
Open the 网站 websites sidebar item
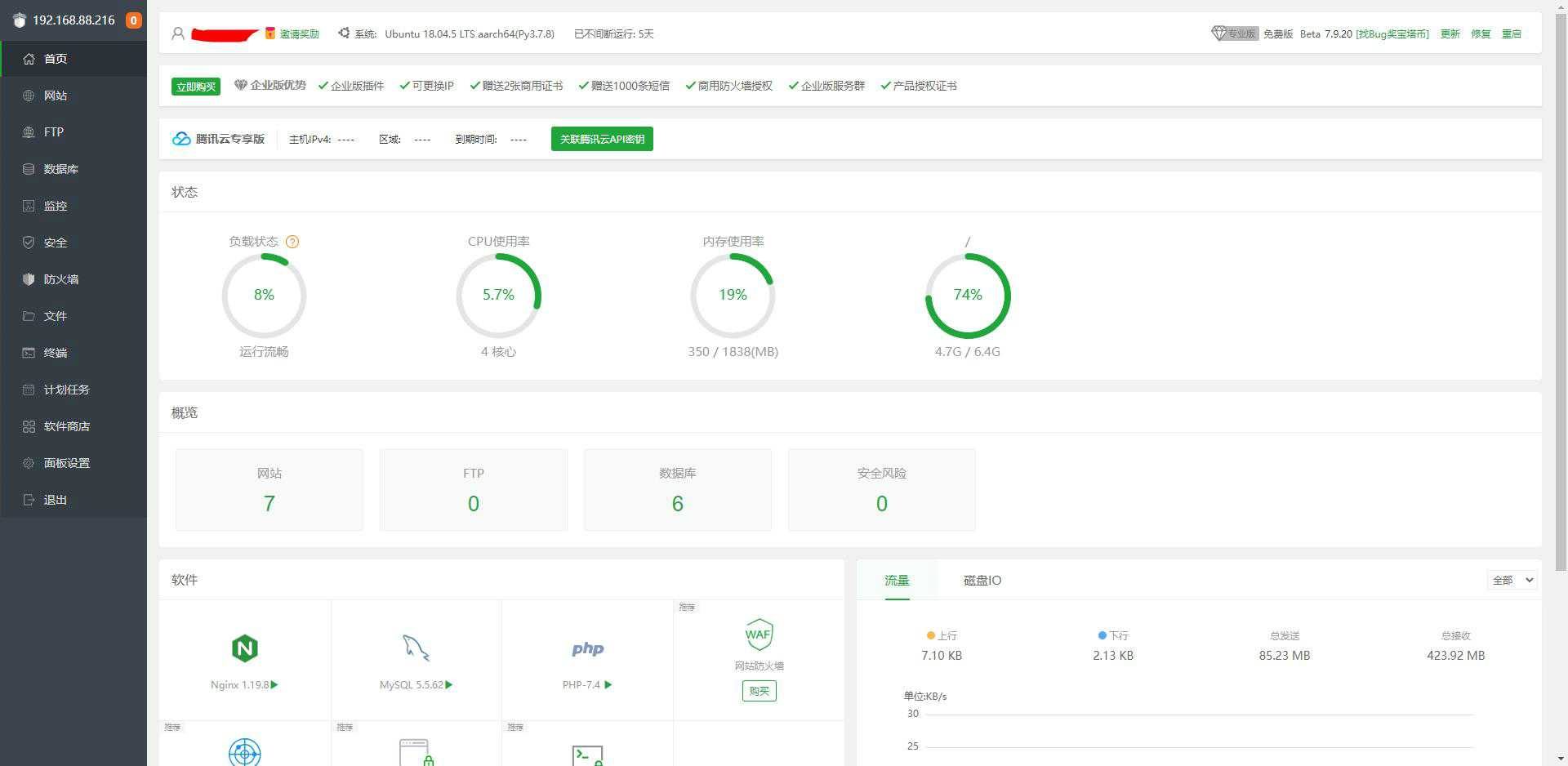click(x=73, y=96)
